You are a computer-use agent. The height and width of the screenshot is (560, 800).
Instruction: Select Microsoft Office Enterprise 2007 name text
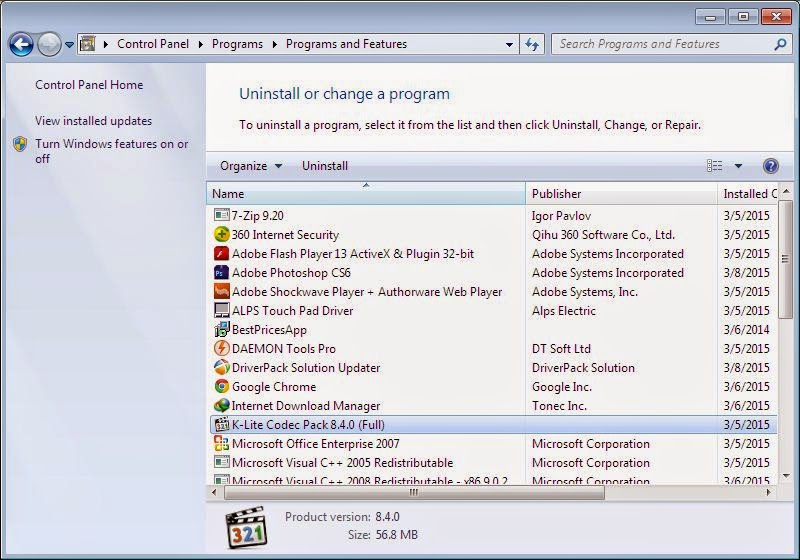tap(315, 444)
